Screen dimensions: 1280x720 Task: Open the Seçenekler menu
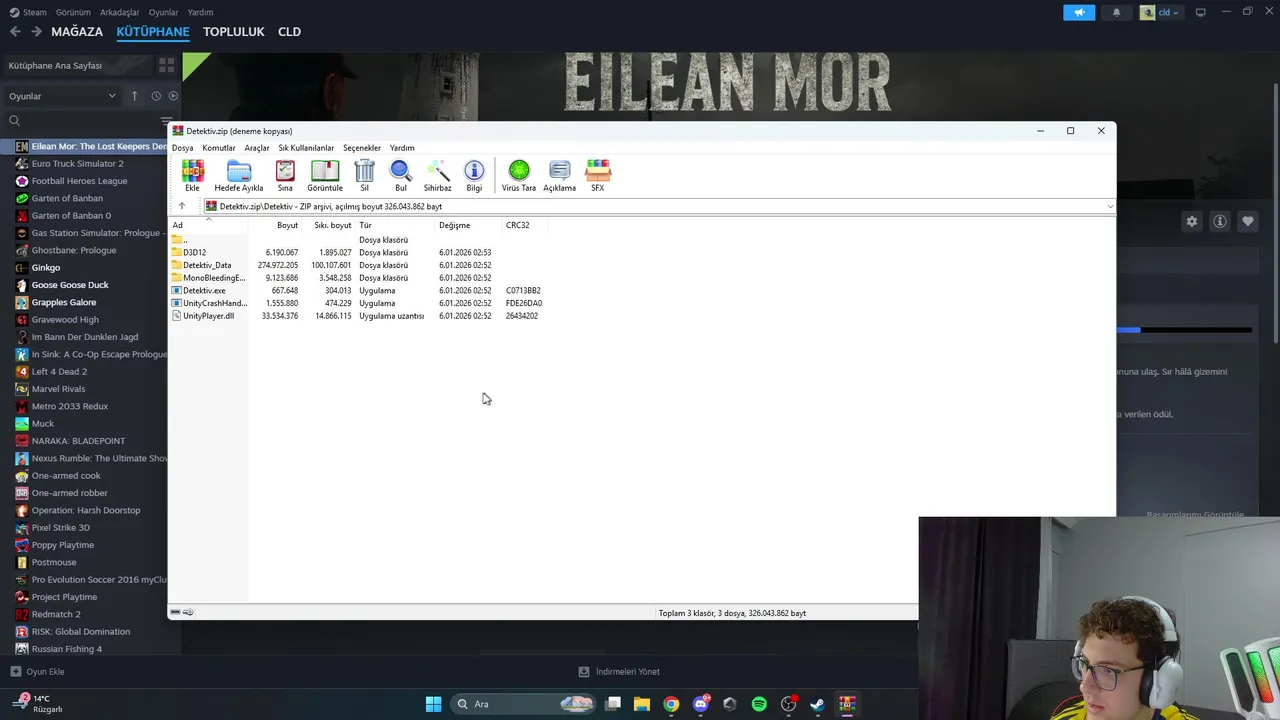point(362,148)
